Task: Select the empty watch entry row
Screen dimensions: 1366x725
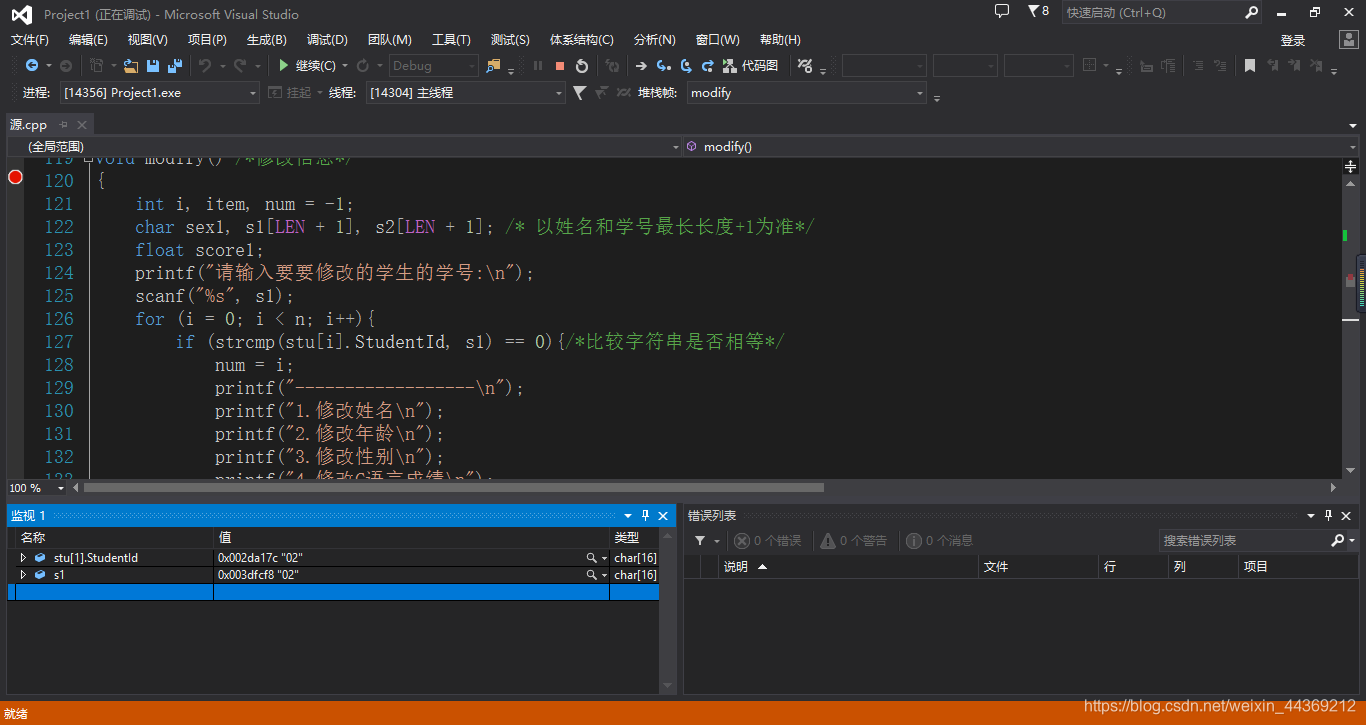Action: point(333,592)
